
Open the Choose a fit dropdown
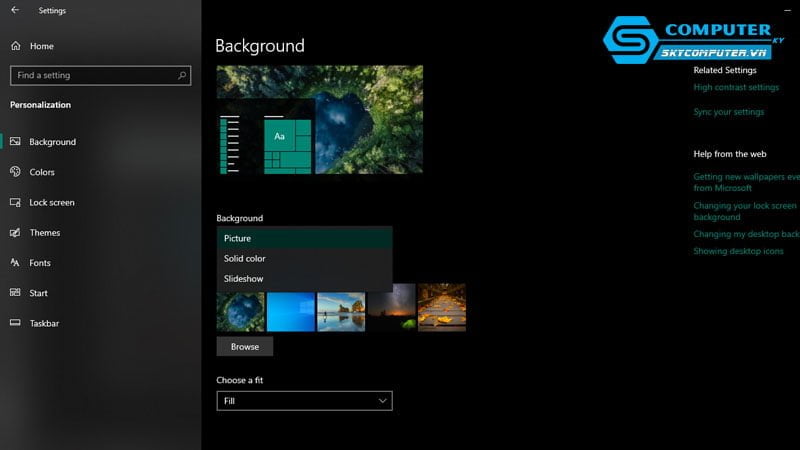click(305, 401)
